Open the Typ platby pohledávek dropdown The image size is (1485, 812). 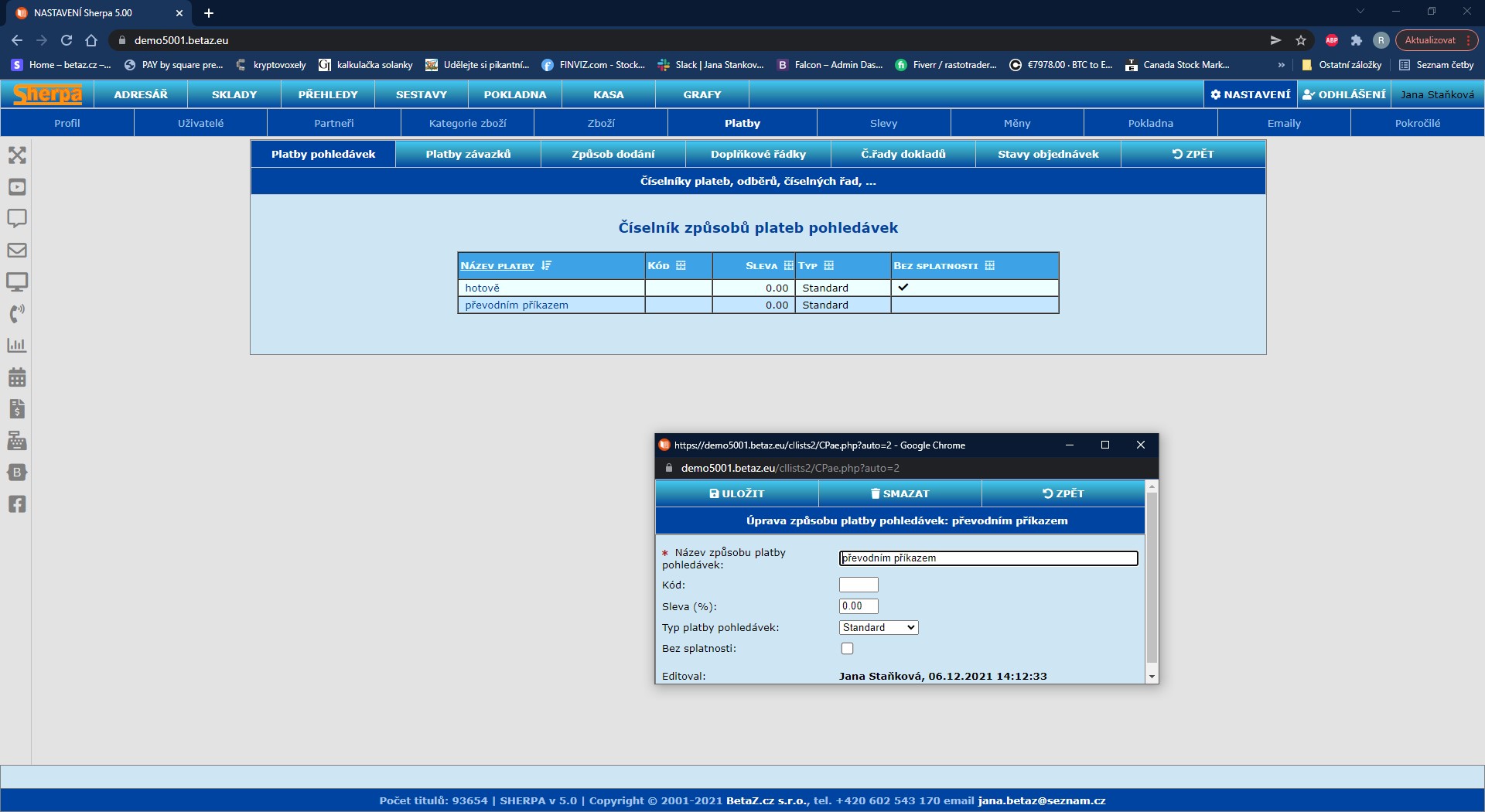879,628
